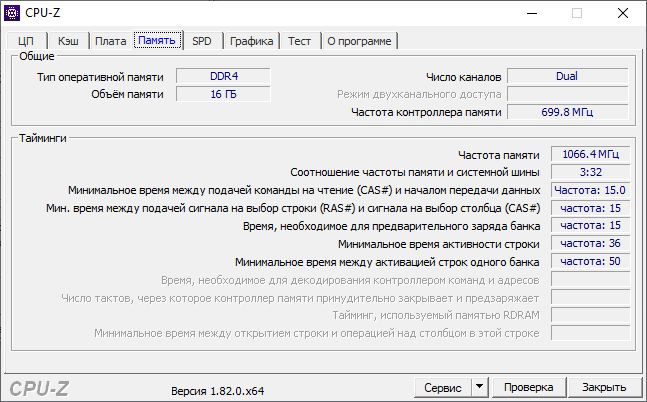This screenshot has width=647, height=402.
Task: Click the Тайминг, используемый памятью RDRAM label
Action: tap(436, 315)
